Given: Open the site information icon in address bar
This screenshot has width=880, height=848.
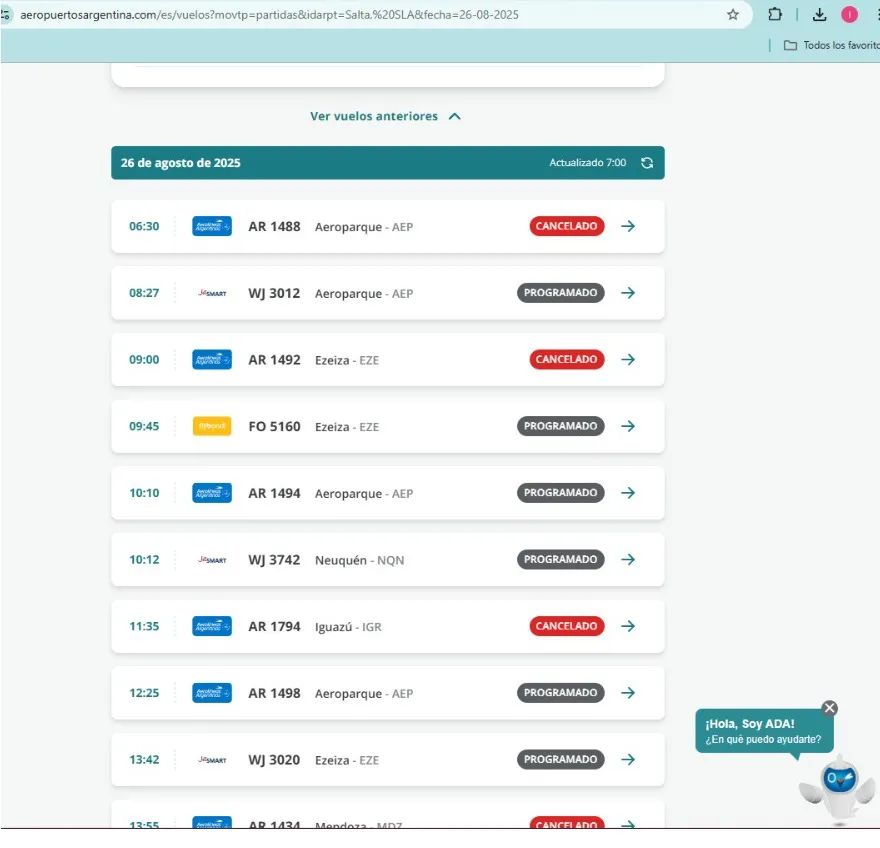Looking at the screenshot, I should point(6,15).
